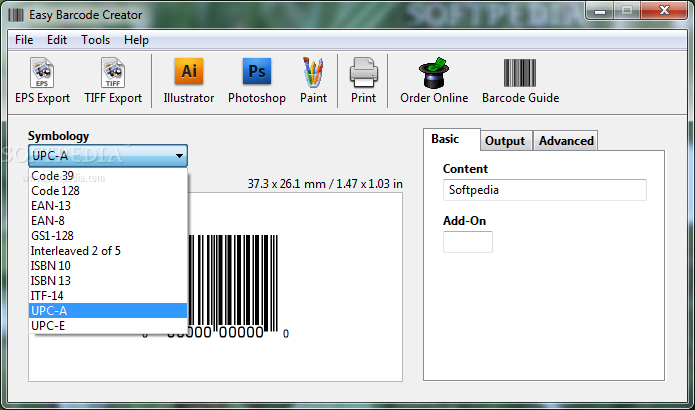
Task: Choose UPC-E from the list
Action: (x=108, y=326)
